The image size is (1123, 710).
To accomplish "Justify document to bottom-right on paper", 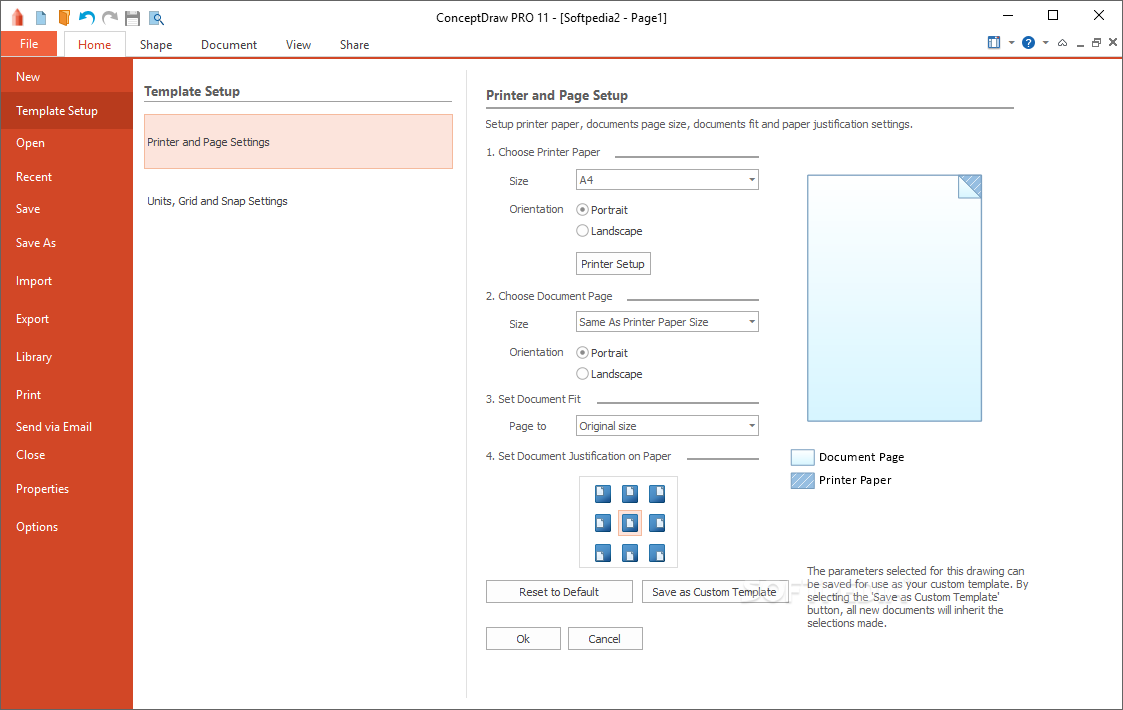I will pyautogui.click(x=657, y=553).
